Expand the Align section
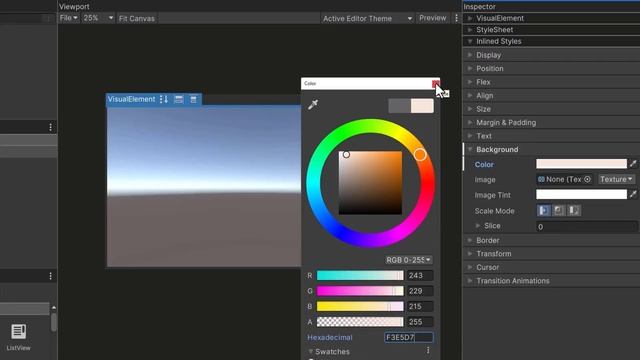The image size is (640, 360). pos(470,95)
